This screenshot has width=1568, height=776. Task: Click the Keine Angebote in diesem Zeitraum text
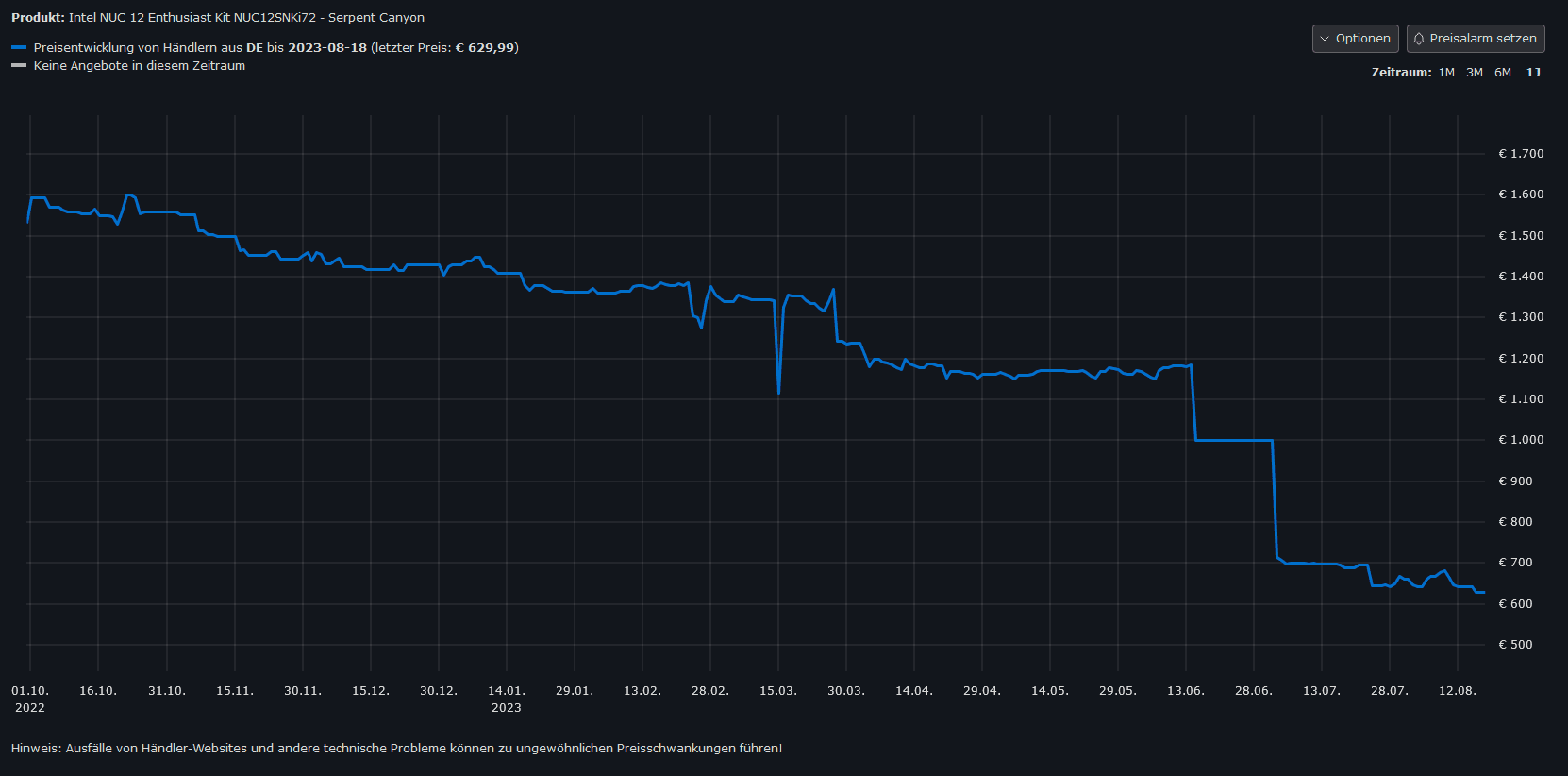click(140, 66)
